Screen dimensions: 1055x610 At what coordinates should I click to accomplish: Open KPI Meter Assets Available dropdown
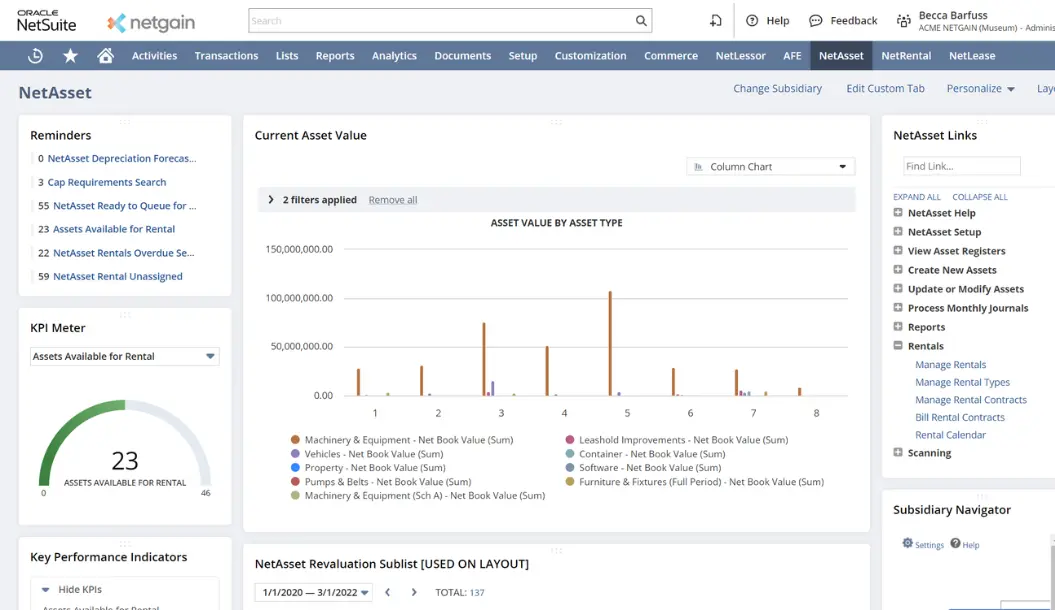tap(124, 356)
